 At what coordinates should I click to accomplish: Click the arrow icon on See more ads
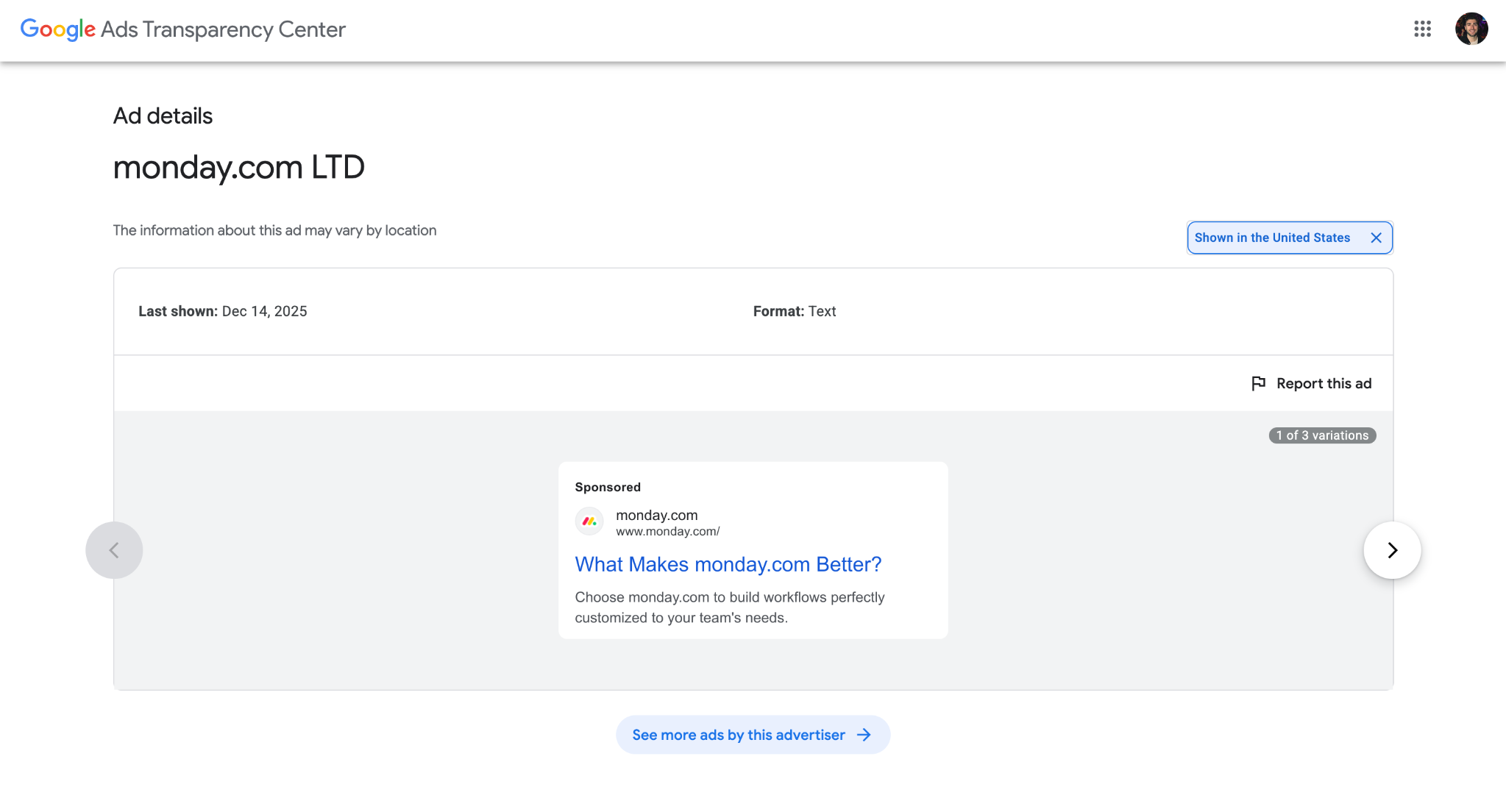pyautogui.click(x=864, y=735)
